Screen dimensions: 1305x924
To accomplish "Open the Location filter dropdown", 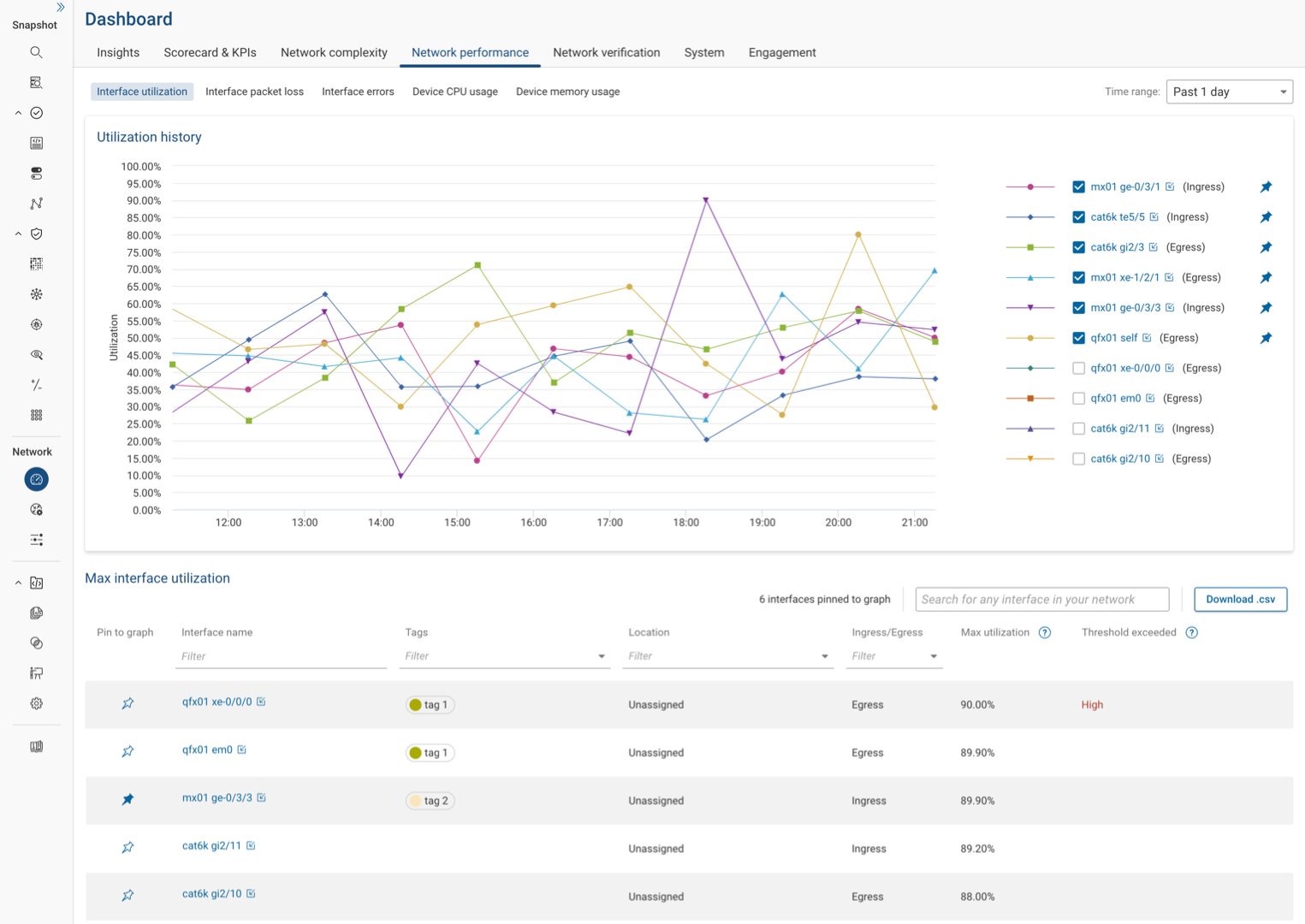I will pyautogui.click(x=824, y=656).
